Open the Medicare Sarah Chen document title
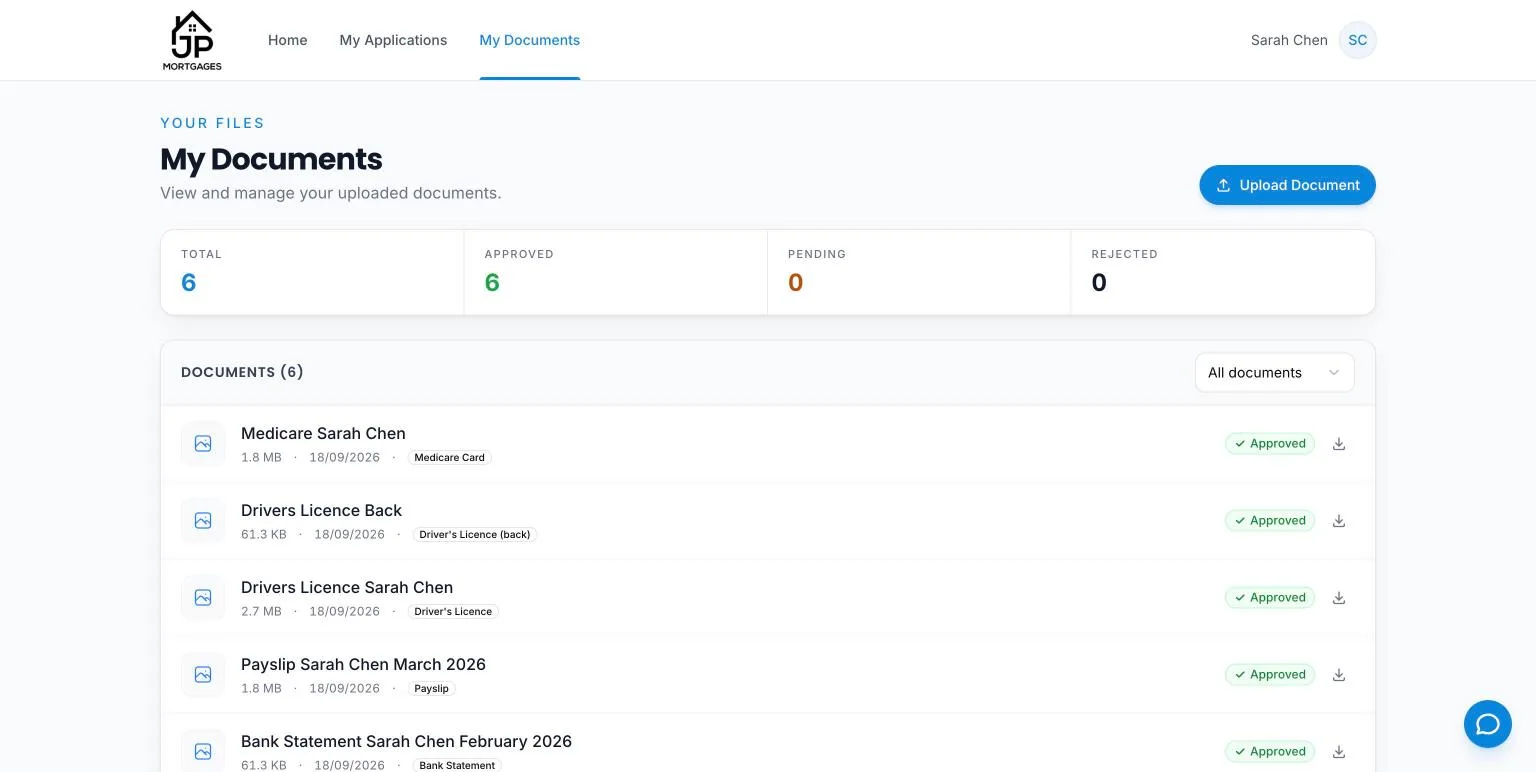 (323, 434)
